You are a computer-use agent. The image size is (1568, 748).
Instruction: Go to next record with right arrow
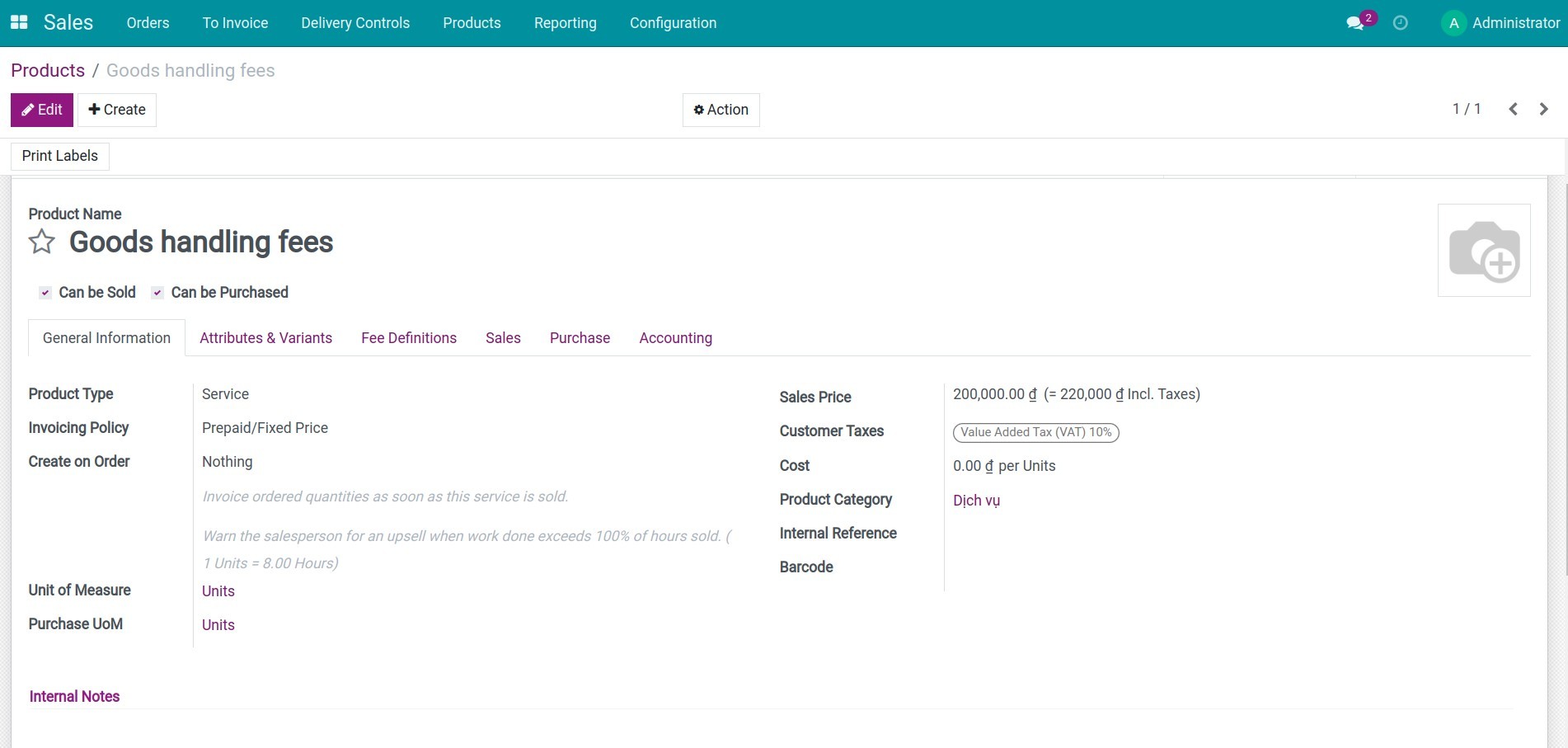pyautogui.click(x=1543, y=108)
